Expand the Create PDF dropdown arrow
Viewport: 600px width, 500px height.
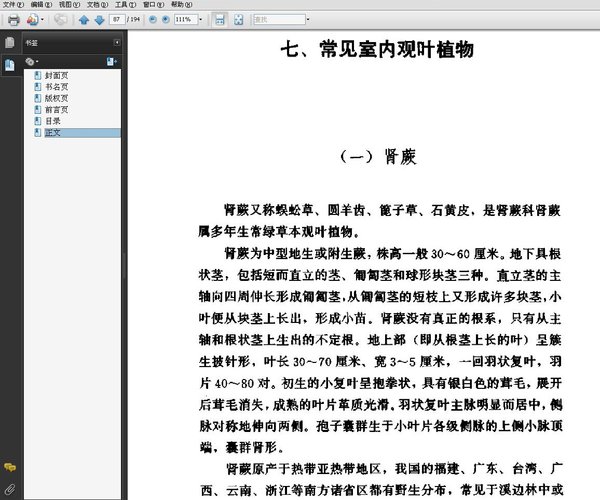[42, 20]
